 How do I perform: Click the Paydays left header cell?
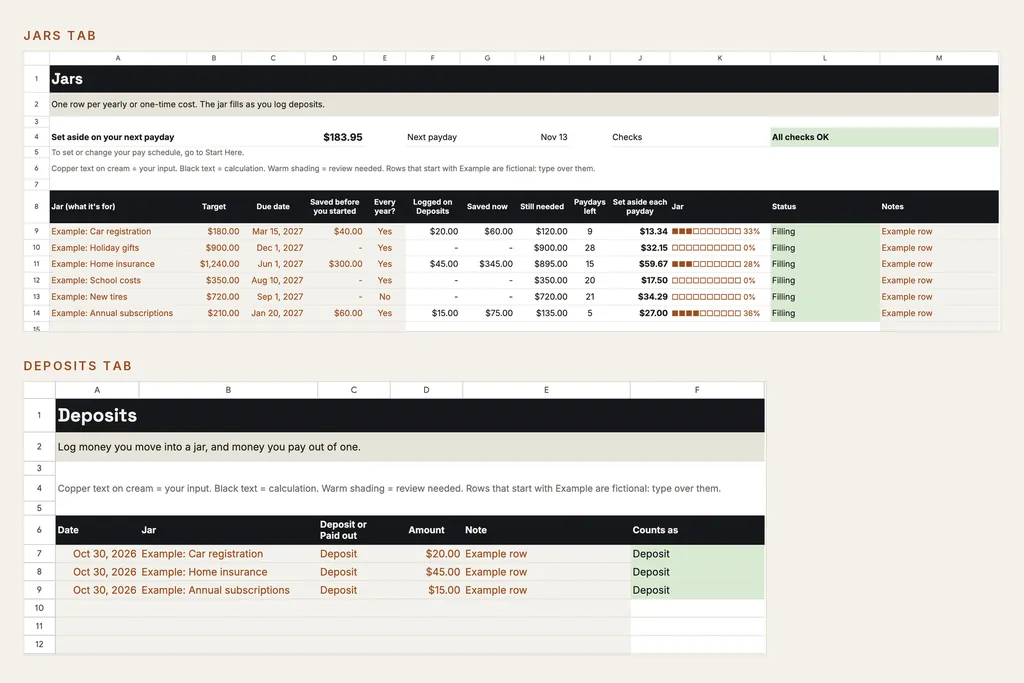(x=590, y=206)
